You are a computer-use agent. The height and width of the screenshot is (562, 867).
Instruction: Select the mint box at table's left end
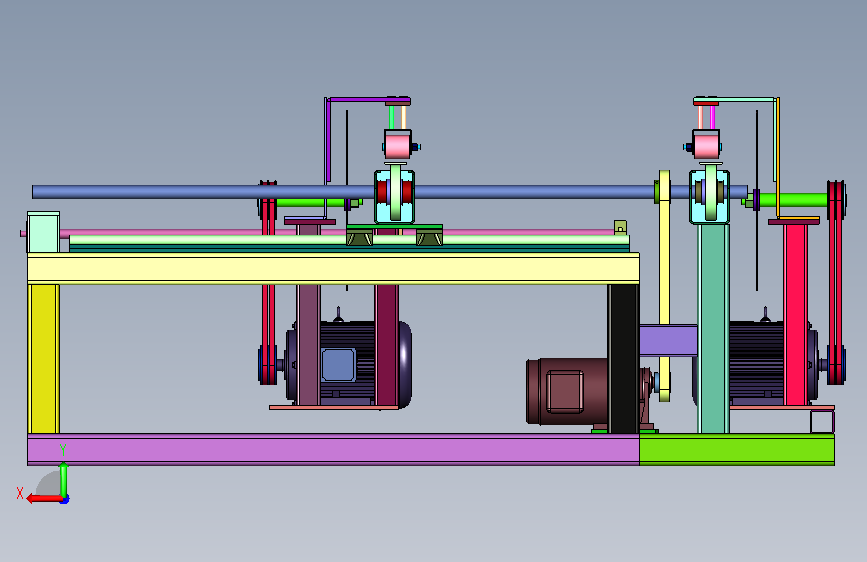click(43, 232)
